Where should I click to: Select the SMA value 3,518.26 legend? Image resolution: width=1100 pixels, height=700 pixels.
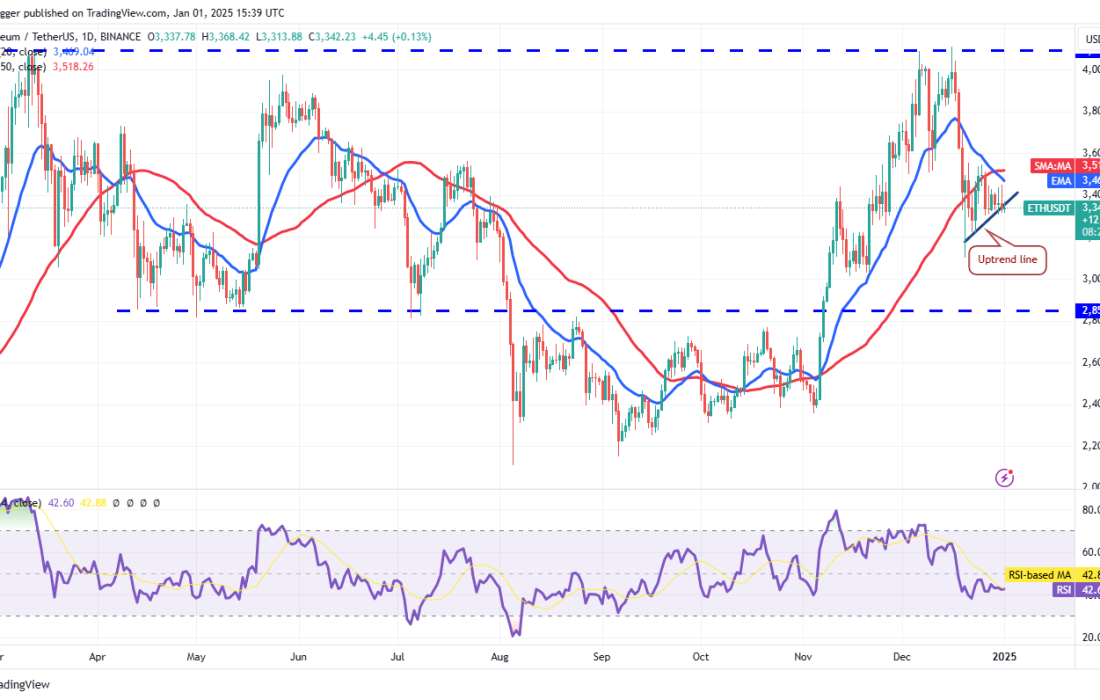[77, 67]
